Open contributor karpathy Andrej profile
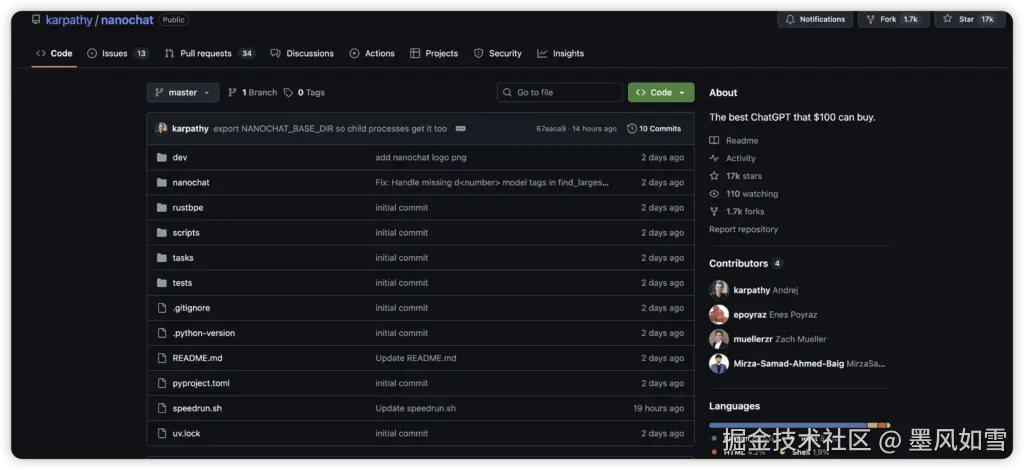1024x470 pixels. pos(765,290)
